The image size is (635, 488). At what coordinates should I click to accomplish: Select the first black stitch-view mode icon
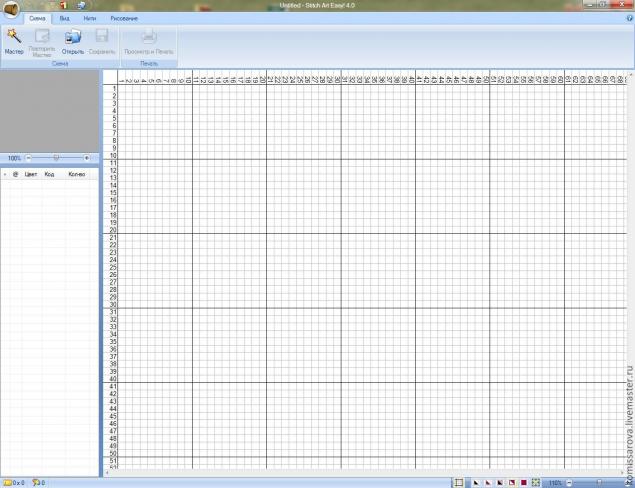(x=476, y=482)
